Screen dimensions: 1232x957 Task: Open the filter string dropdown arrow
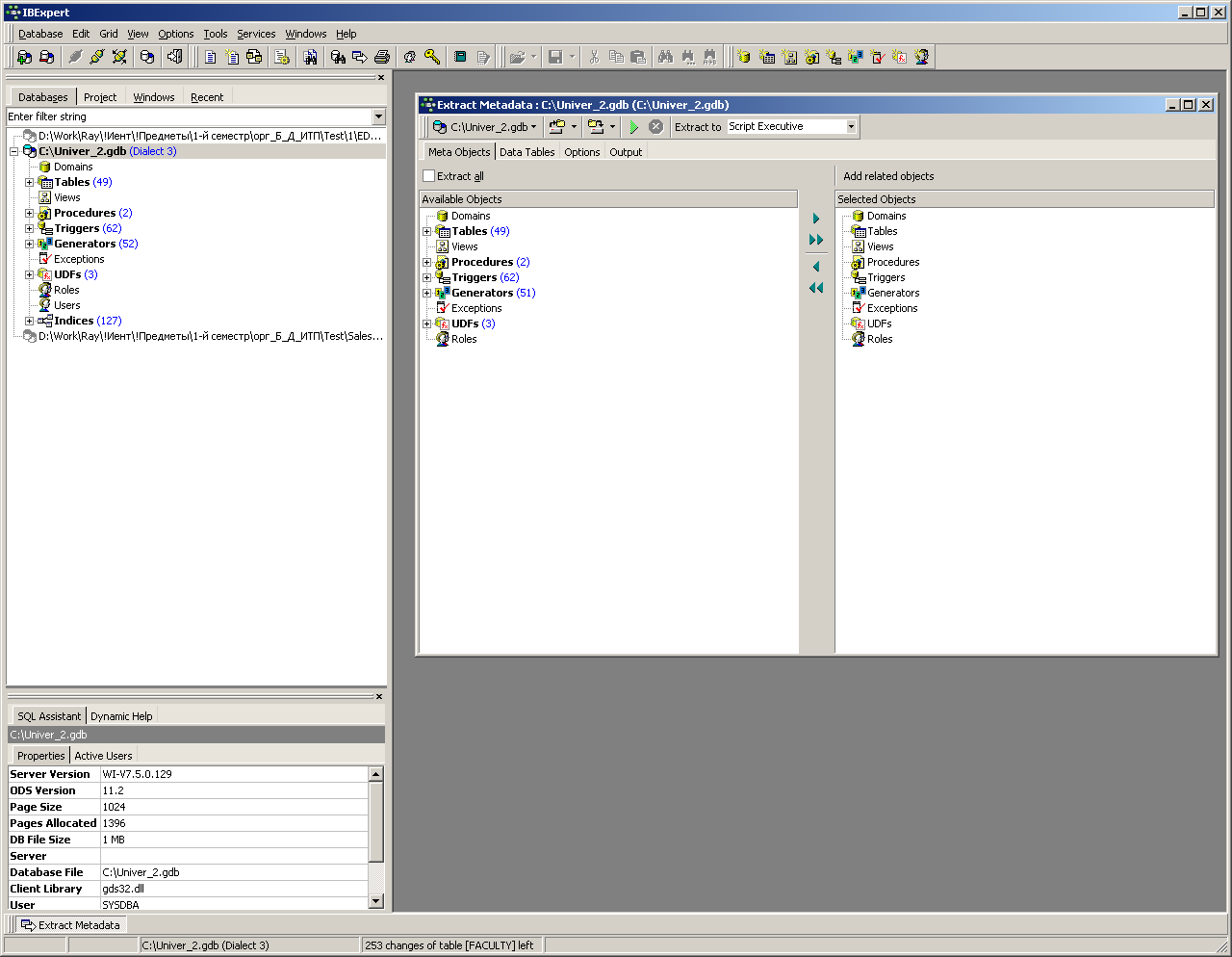[378, 116]
